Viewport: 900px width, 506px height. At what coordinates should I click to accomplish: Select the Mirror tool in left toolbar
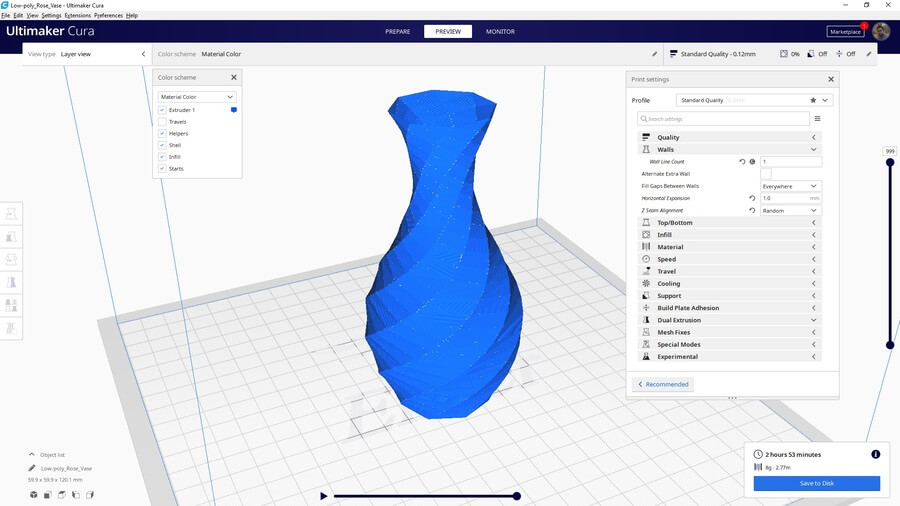click(x=11, y=282)
